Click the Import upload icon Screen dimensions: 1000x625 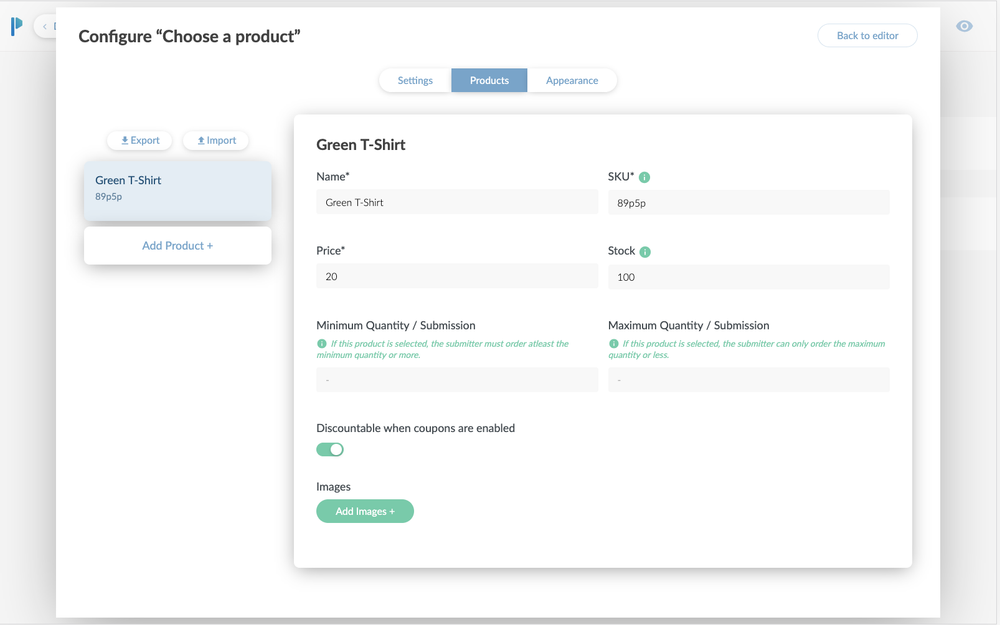point(201,140)
